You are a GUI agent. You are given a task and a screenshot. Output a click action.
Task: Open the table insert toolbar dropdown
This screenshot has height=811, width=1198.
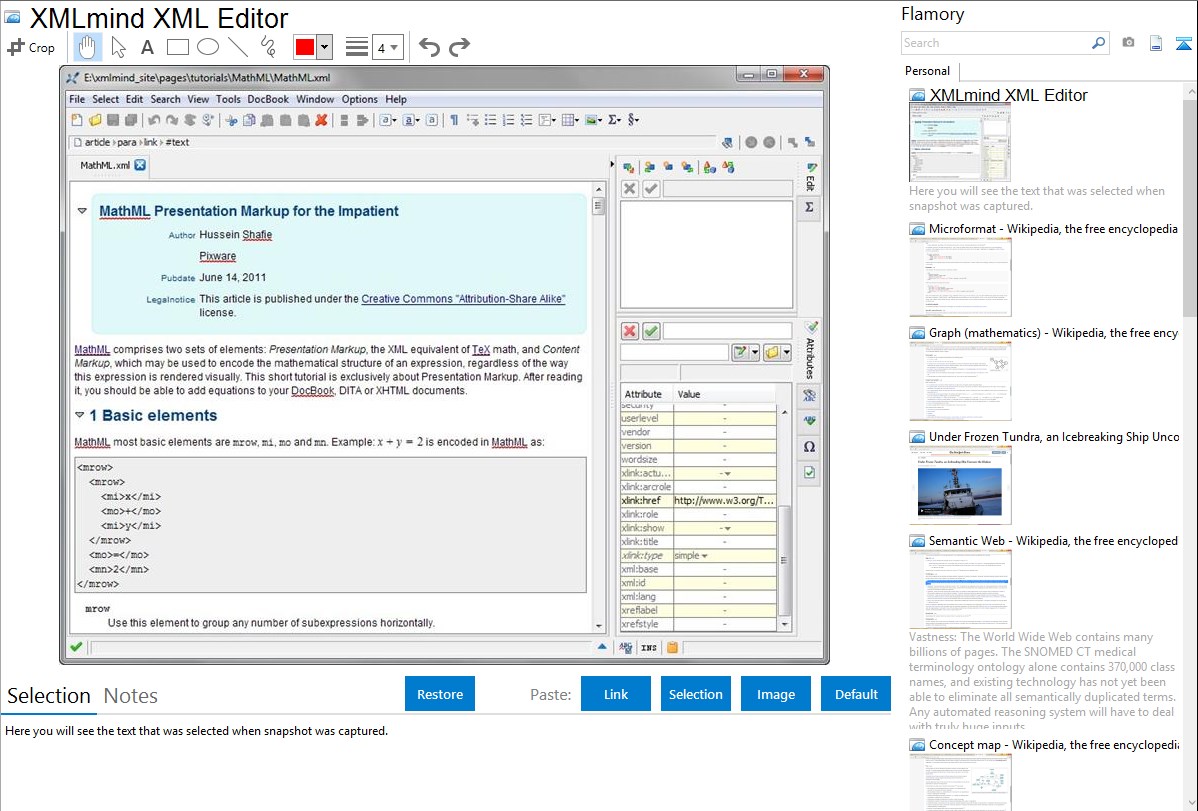[570, 120]
